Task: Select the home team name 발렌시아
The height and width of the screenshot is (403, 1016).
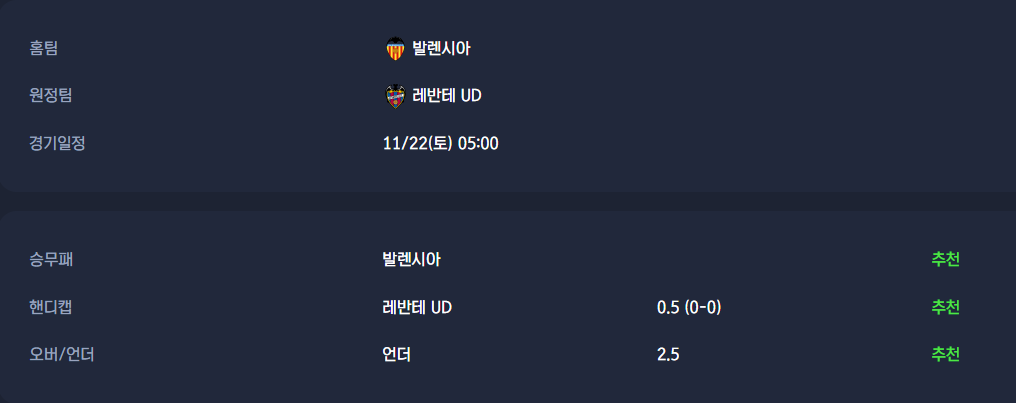Action: coord(441,48)
